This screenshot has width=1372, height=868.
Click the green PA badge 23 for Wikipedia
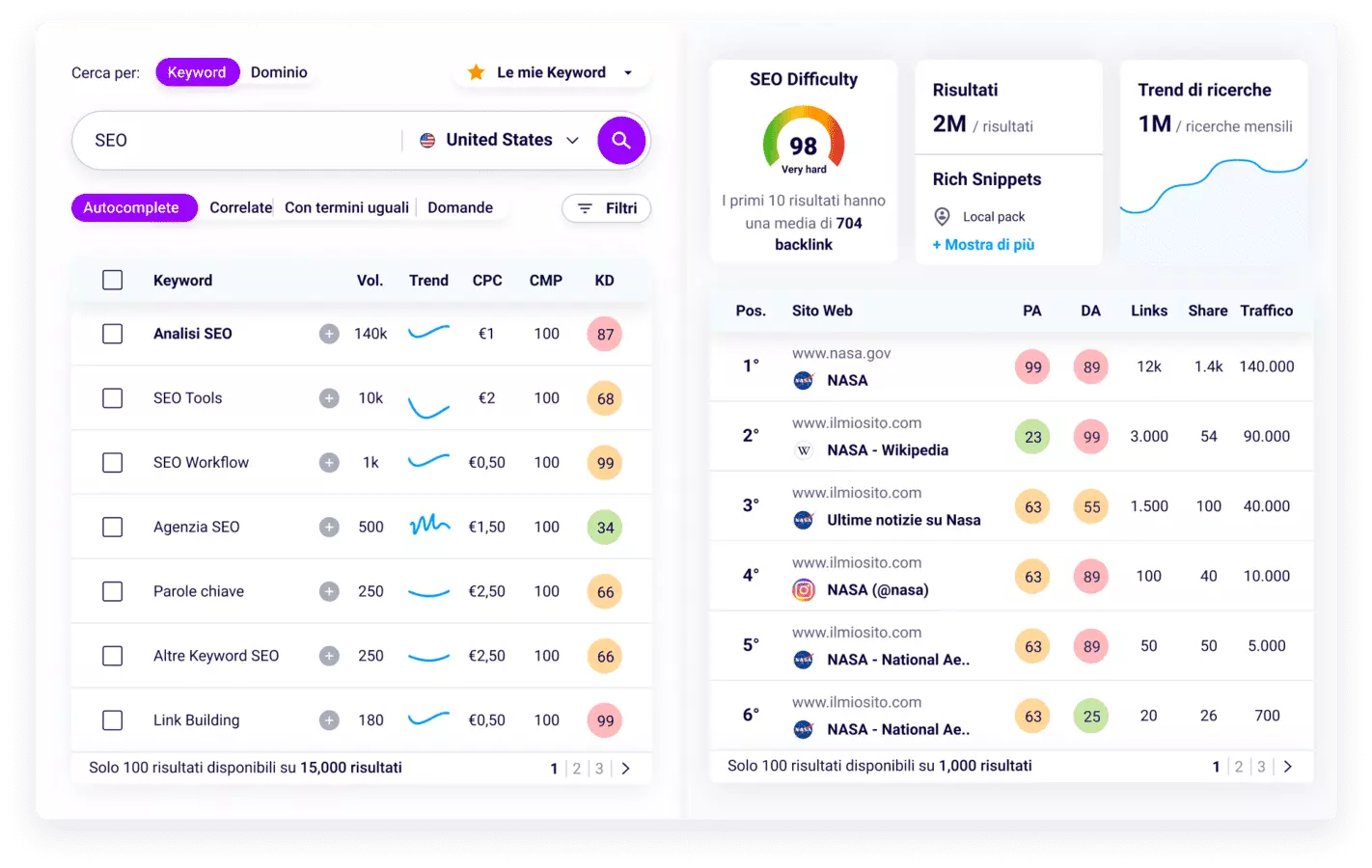[x=1032, y=437]
